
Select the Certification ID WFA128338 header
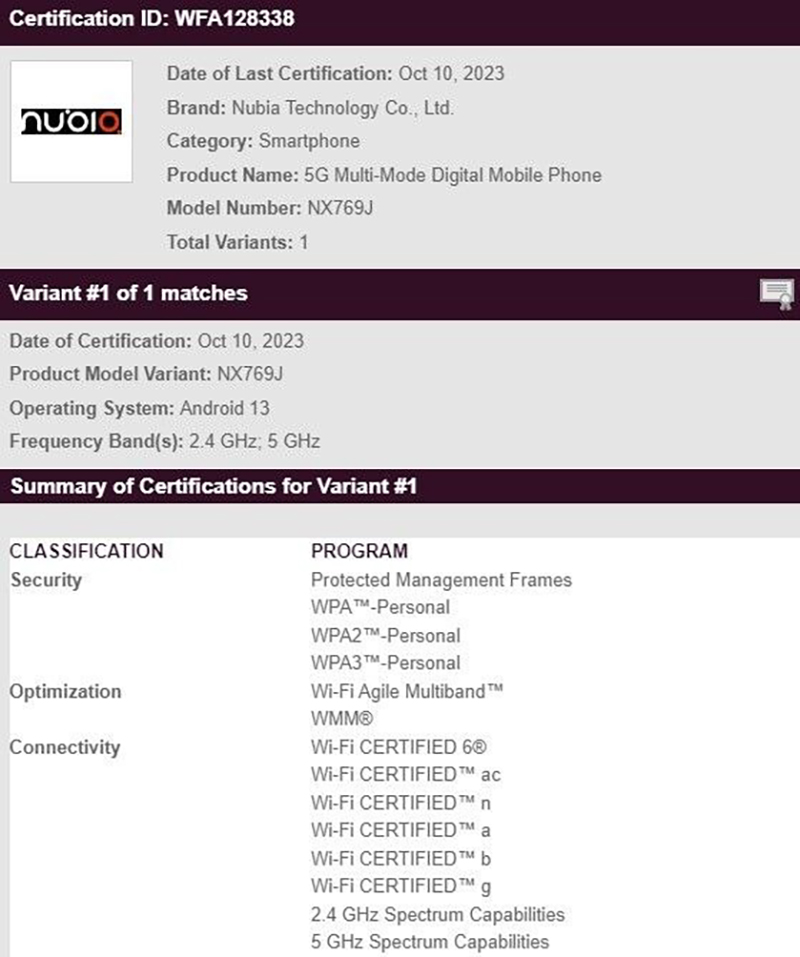pos(152,18)
